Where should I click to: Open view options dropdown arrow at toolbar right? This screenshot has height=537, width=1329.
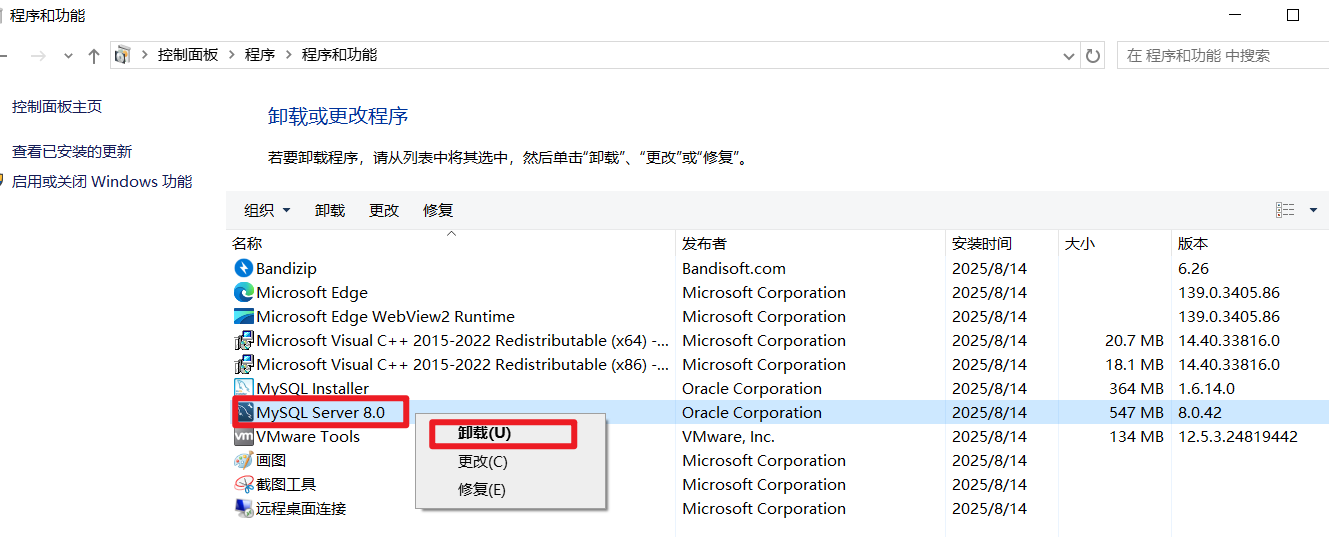click(1314, 210)
